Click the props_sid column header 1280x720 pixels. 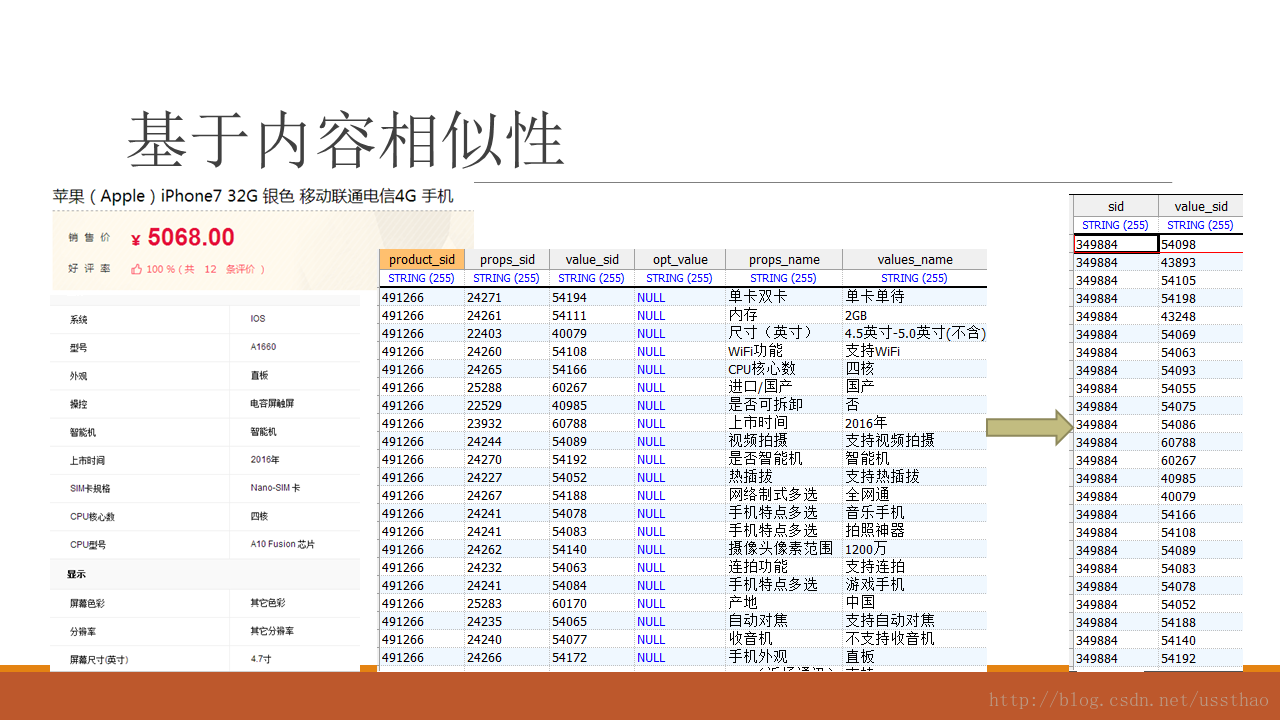507,260
